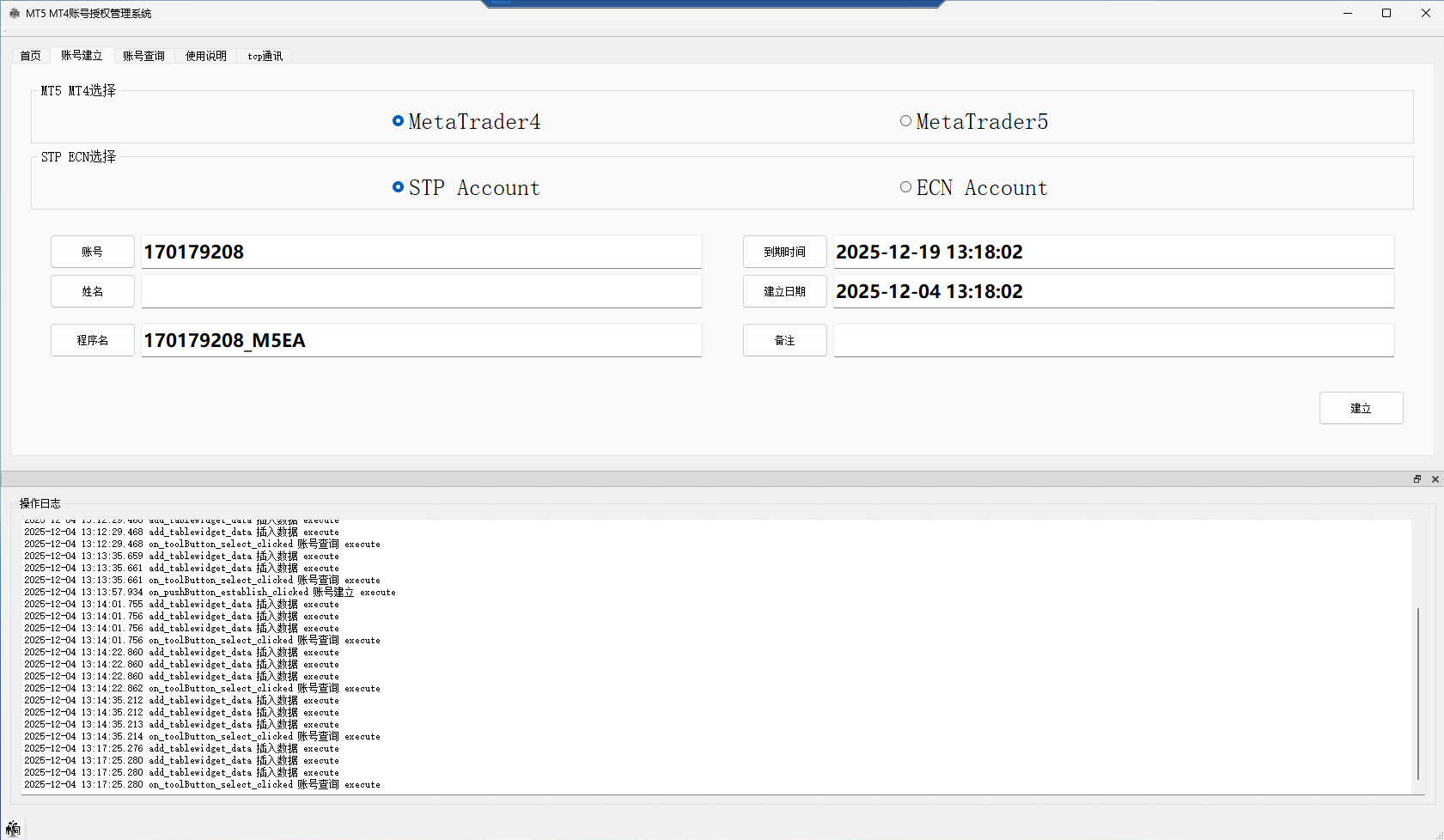This screenshot has width=1444, height=840.
Task: Click the 账号 label button
Action: [93, 252]
